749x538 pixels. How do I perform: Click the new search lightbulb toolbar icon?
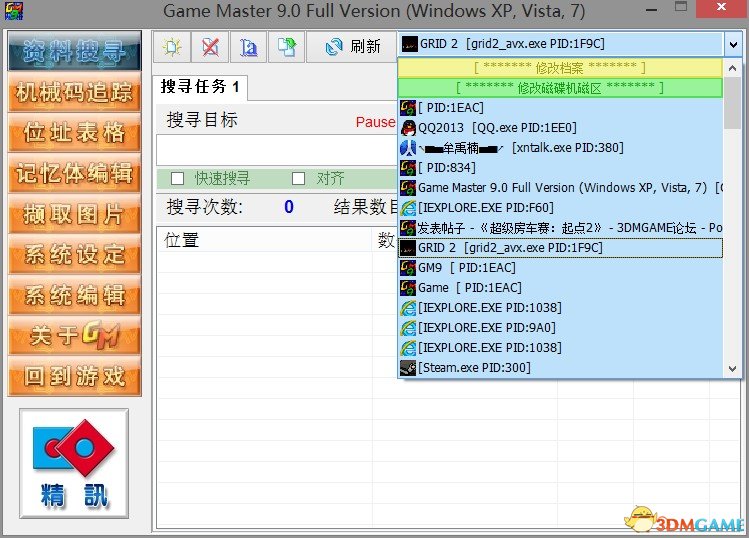coord(172,47)
